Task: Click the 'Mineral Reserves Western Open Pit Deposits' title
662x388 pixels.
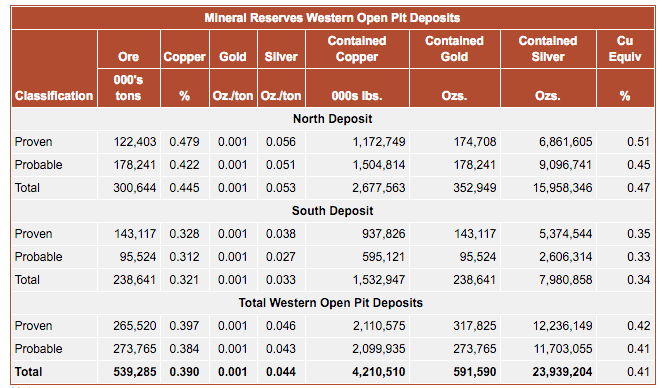Action: point(332,18)
